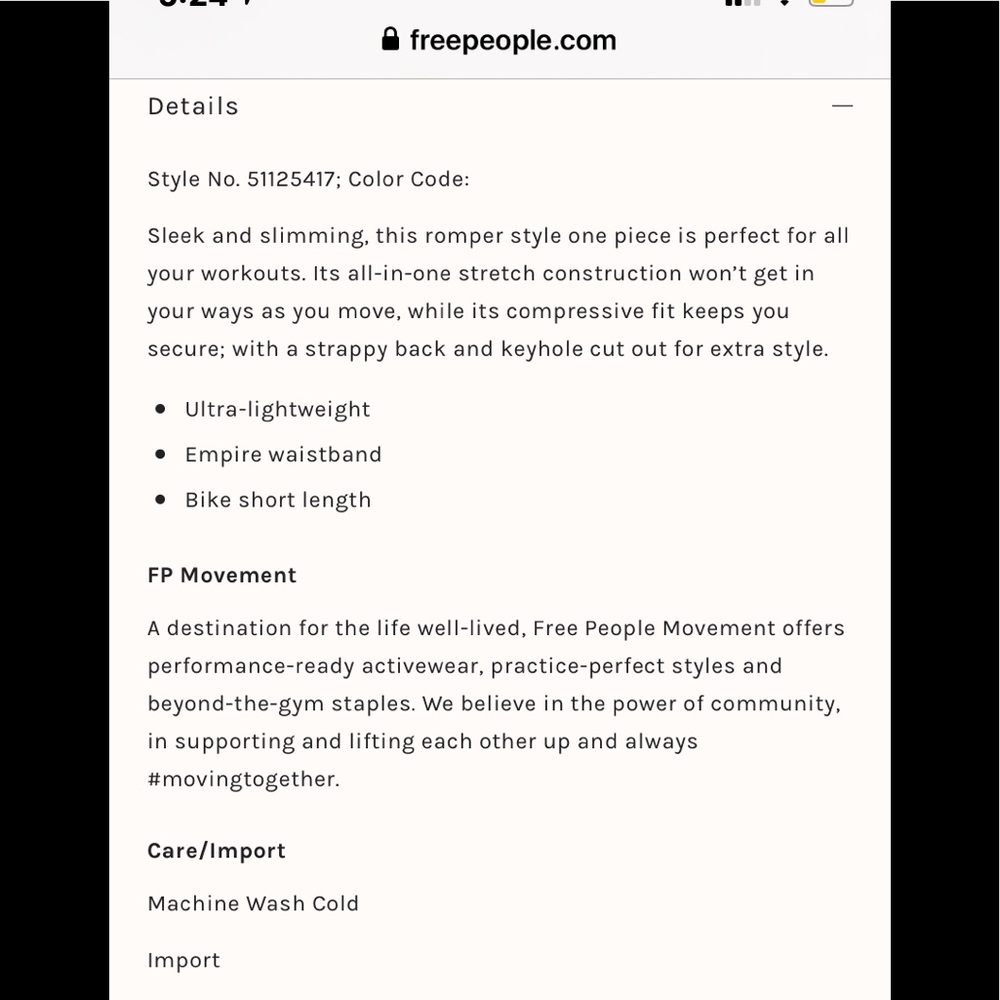This screenshot has width=1000, height=1000.
Task: Tap the clock time in status bar
Action: click(205, 4)
